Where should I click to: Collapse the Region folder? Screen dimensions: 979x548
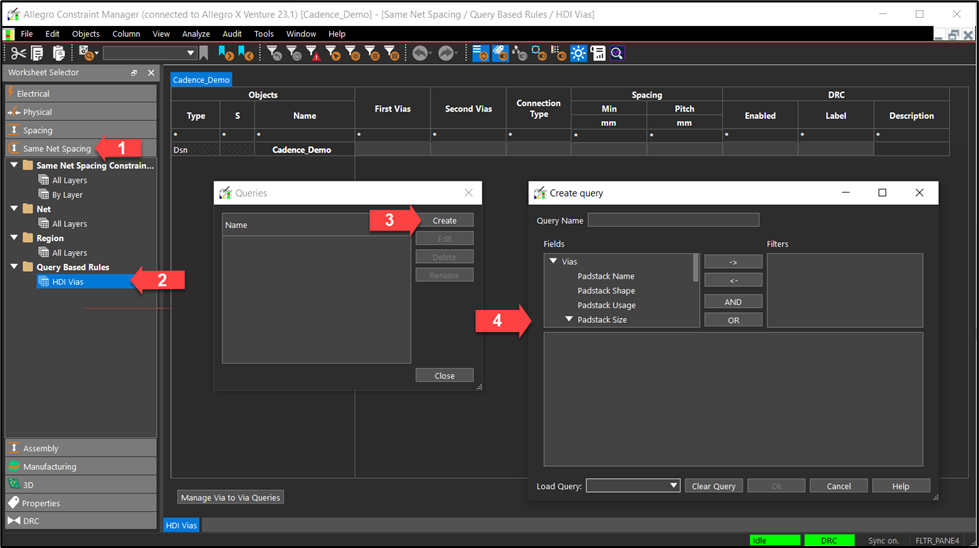(14, 238)
